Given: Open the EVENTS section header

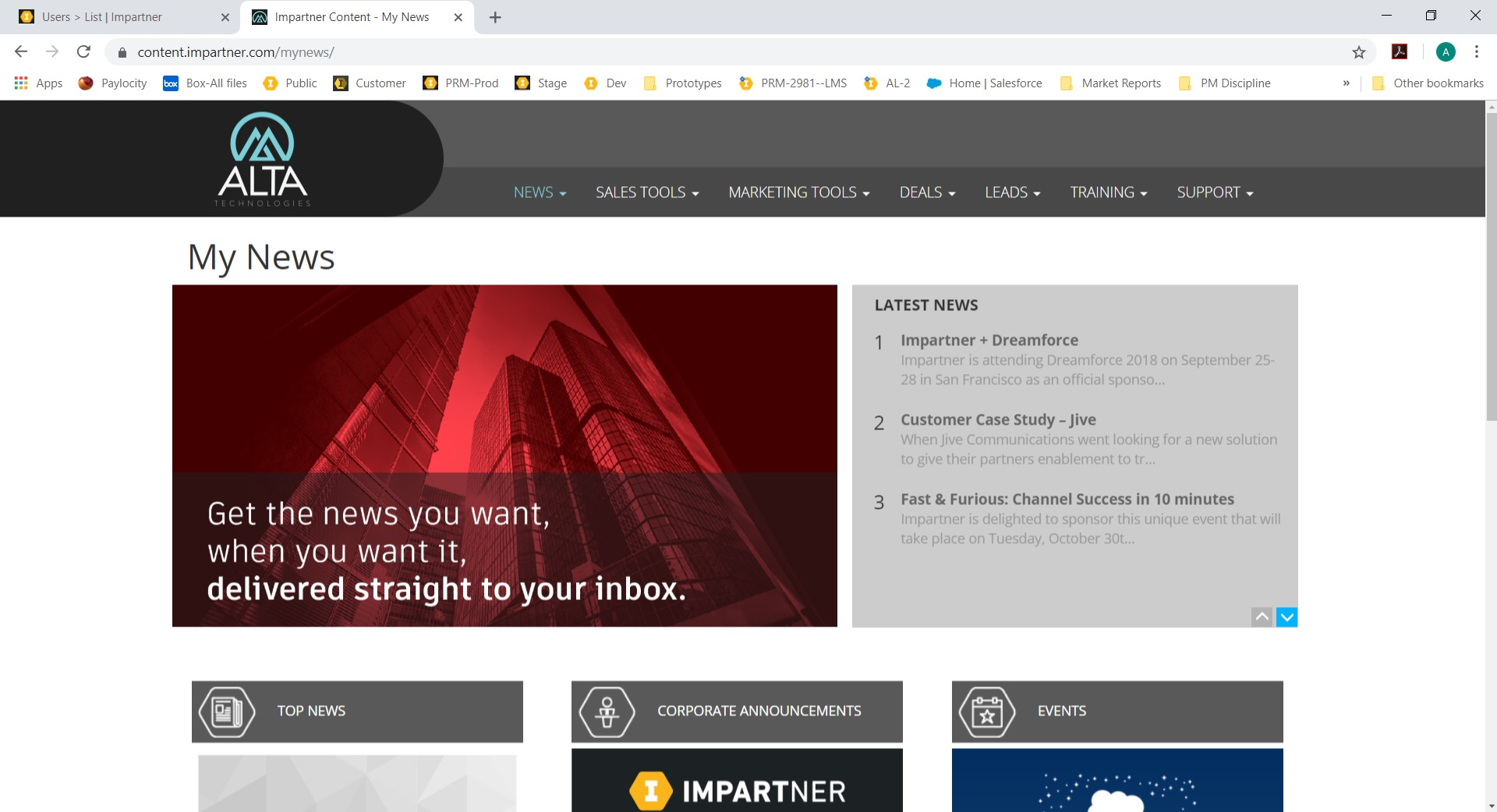Looking at the screenshot, I should tap(1117, 711).
